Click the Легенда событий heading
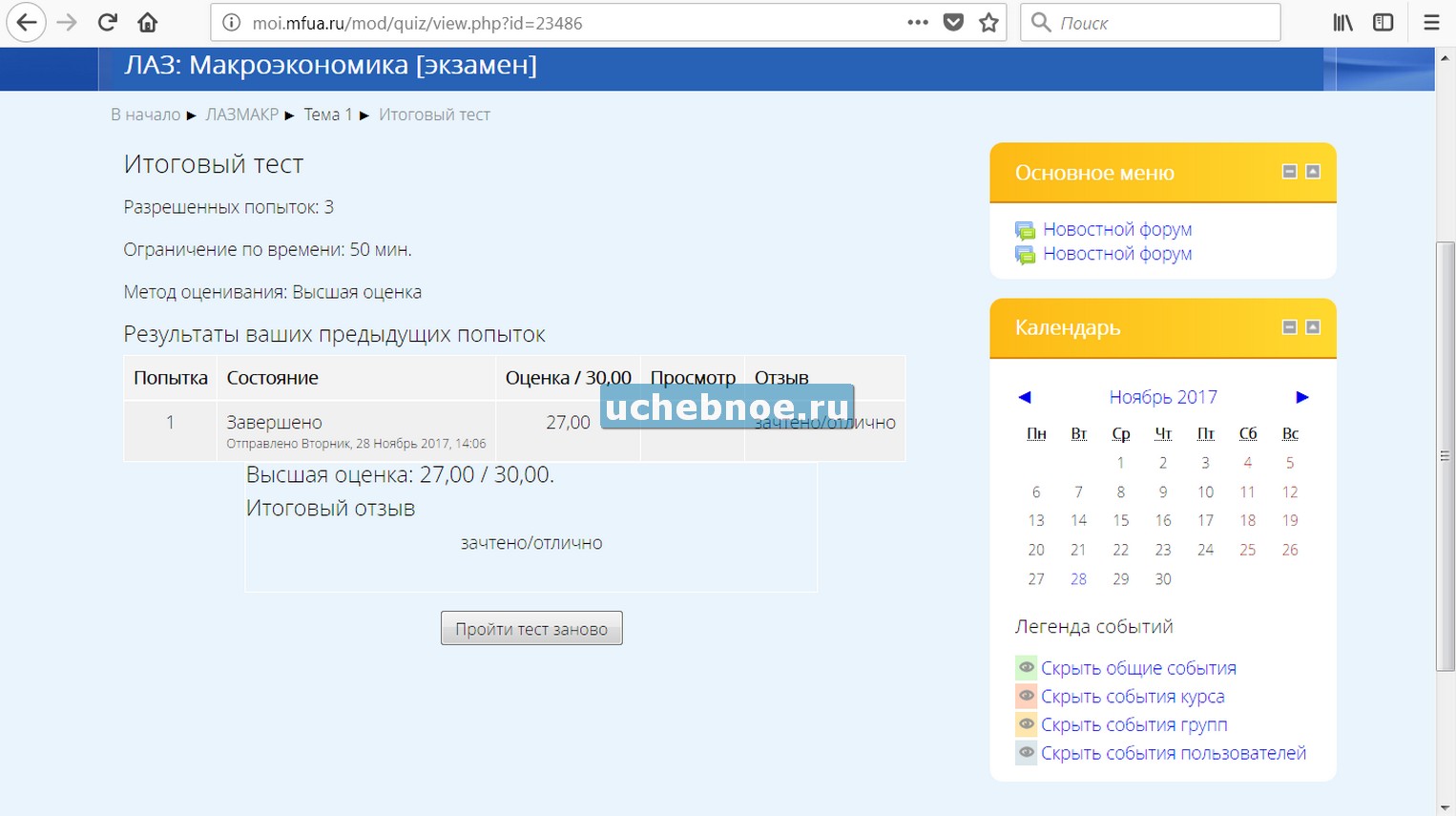The image size is (1456, 816). point(1094,627)
